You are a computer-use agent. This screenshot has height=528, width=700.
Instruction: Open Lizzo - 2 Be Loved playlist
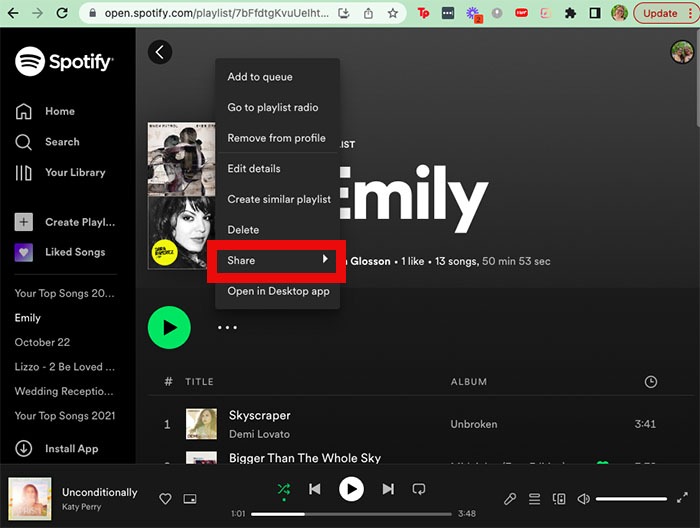[65, 367]
